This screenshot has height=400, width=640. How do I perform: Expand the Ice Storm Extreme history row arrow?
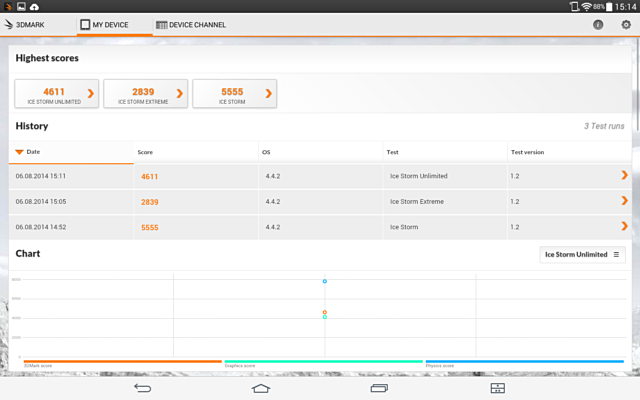[x=624, y=200]
